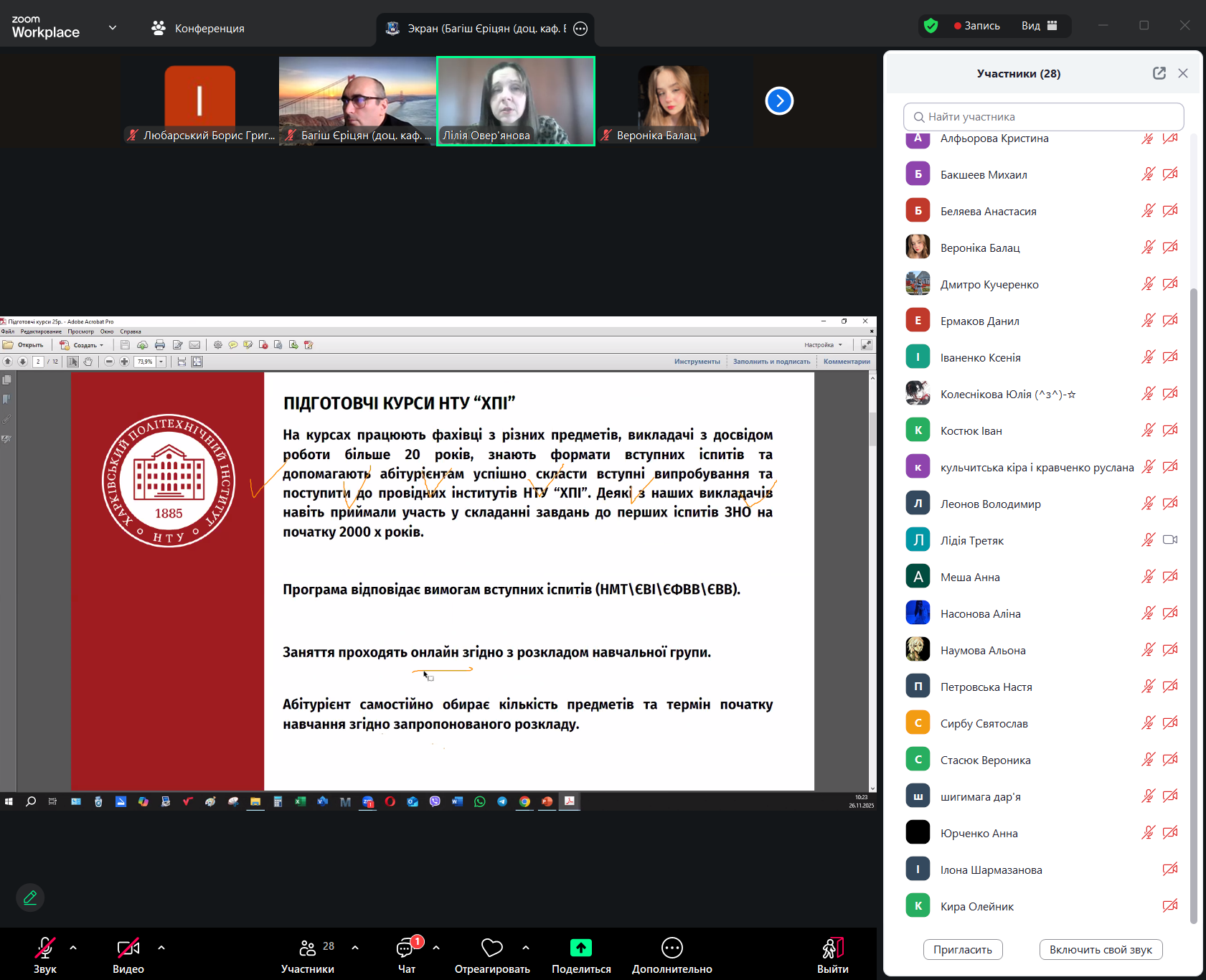Click Включить свой звук button
Screen dimensions: 1206x980
1101,950
